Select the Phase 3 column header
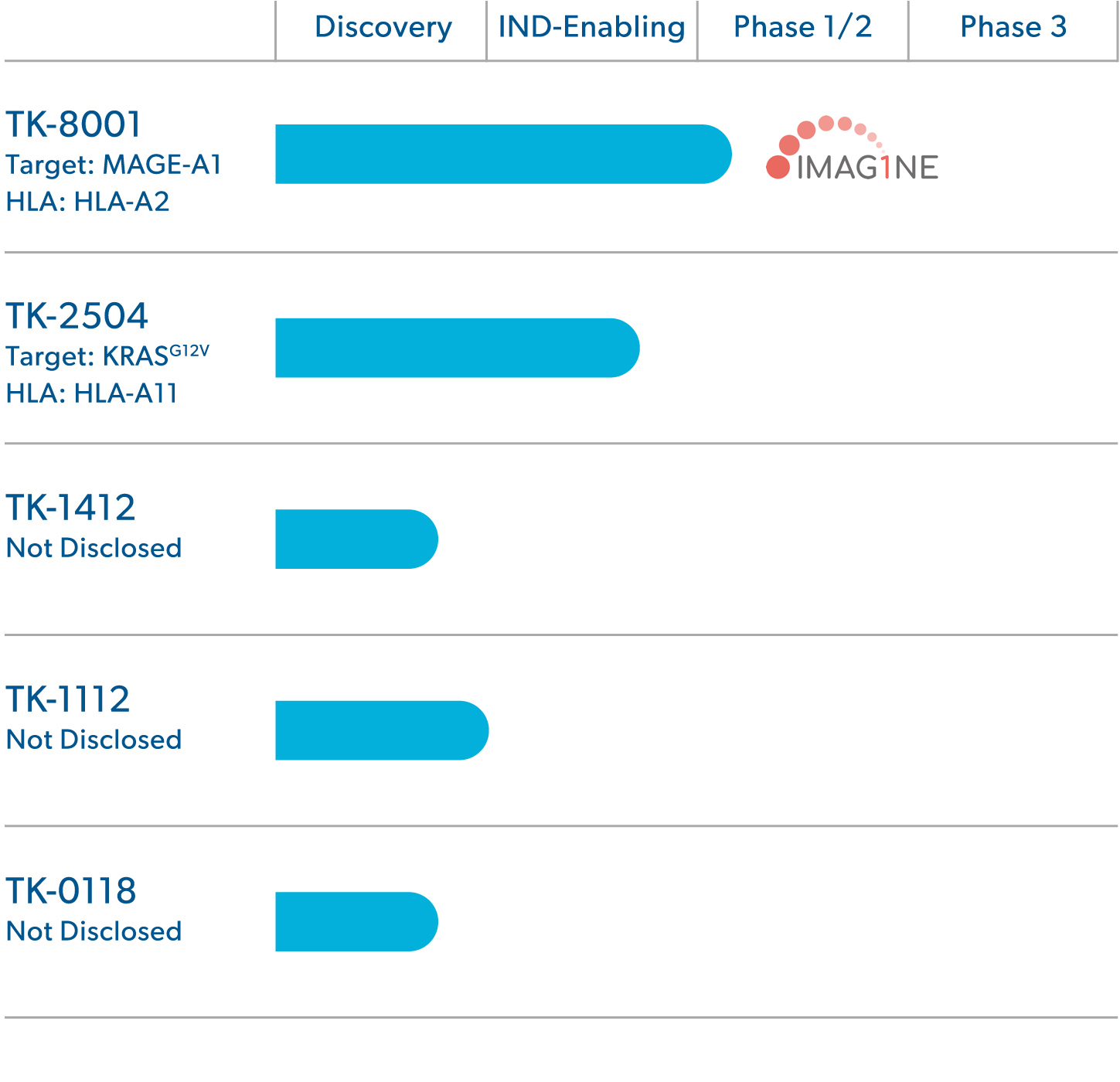The image size is (1120, 1082). (x=1013, y=27)
